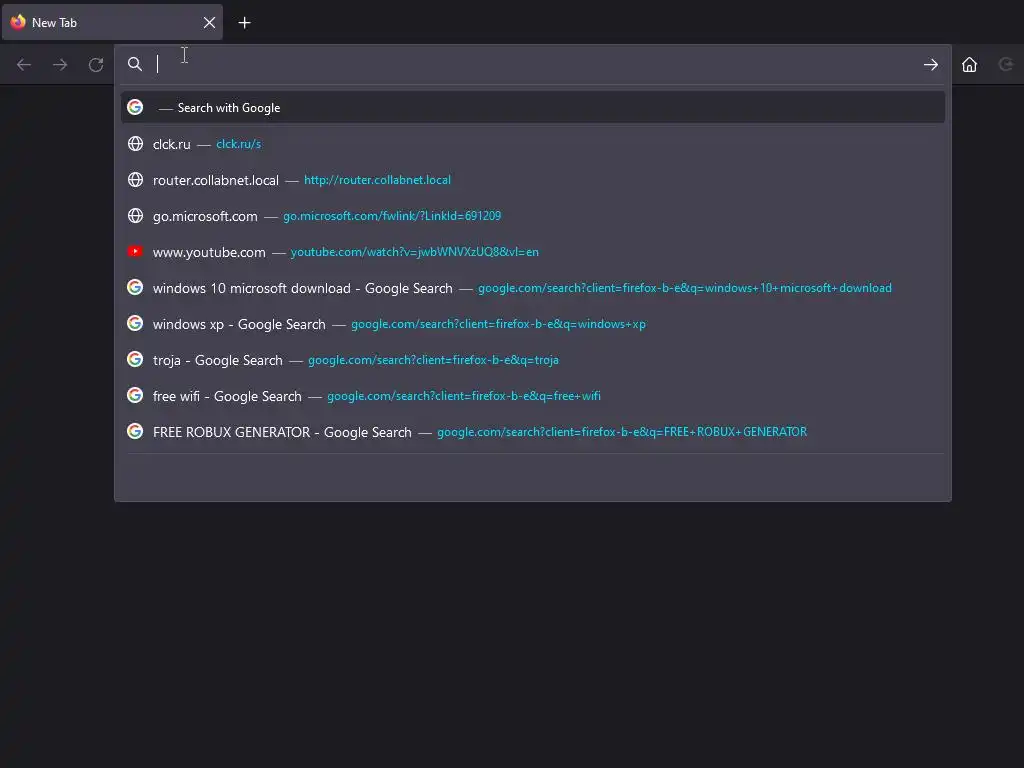
Task: Click Google icon beside windows 10 microsoft download
Action: tap(135, 287)
